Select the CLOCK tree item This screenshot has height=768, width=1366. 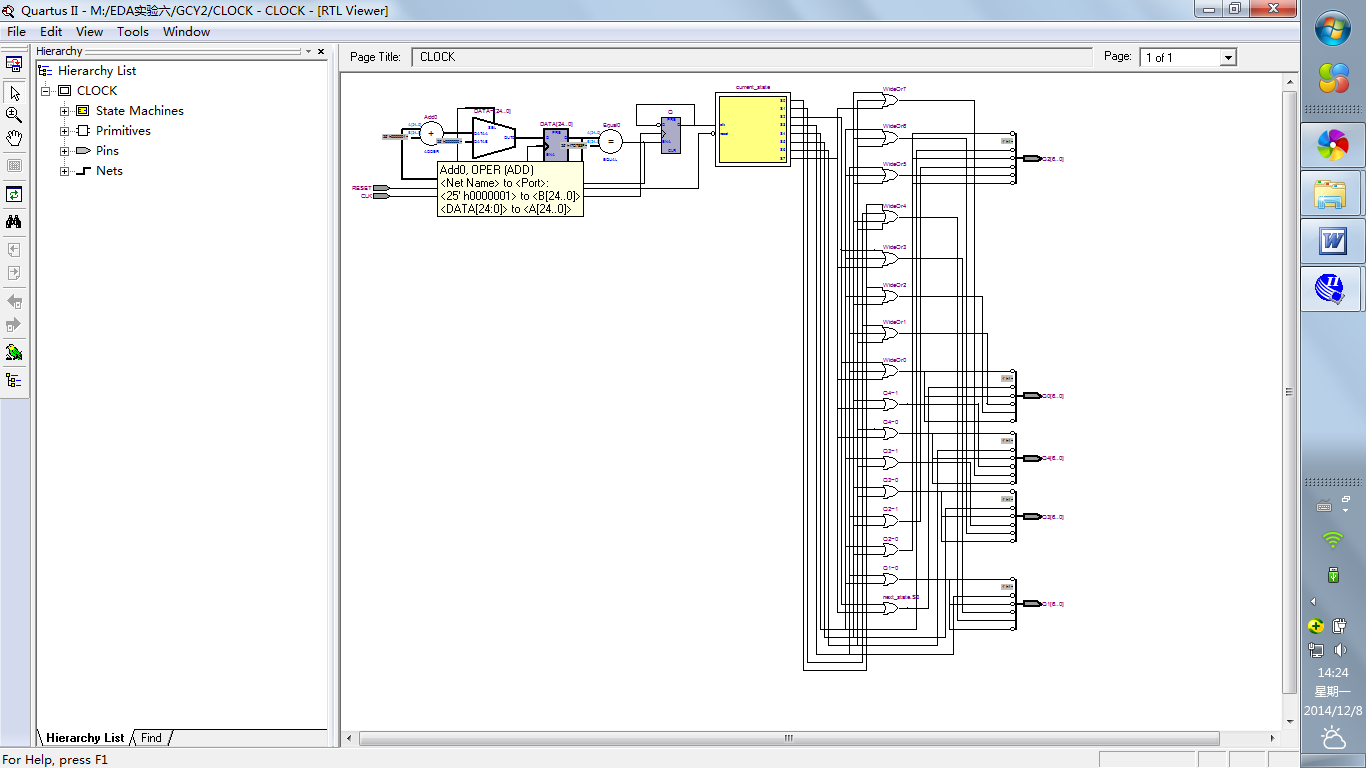97,91
